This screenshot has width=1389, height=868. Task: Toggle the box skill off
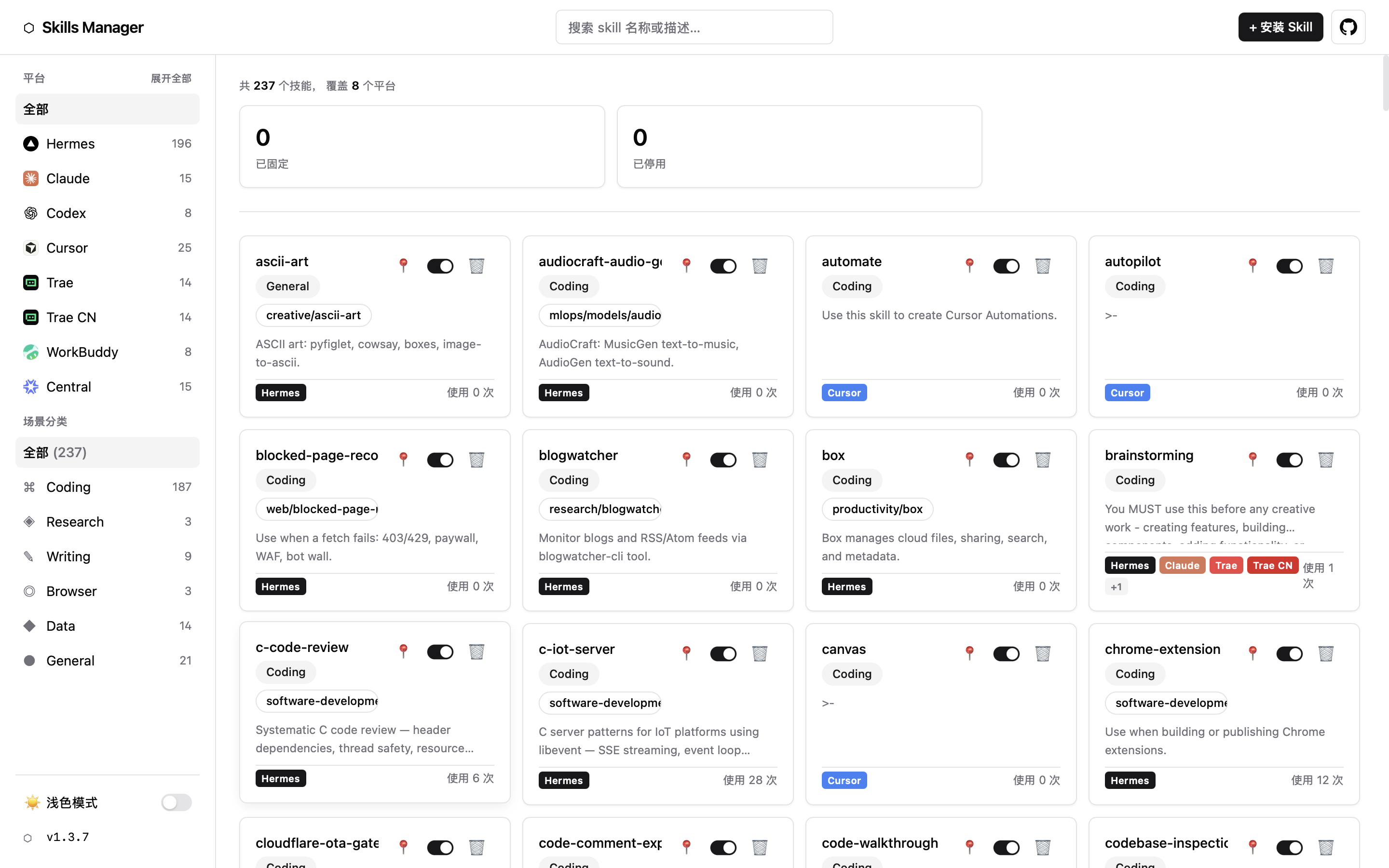(1006, 460)
